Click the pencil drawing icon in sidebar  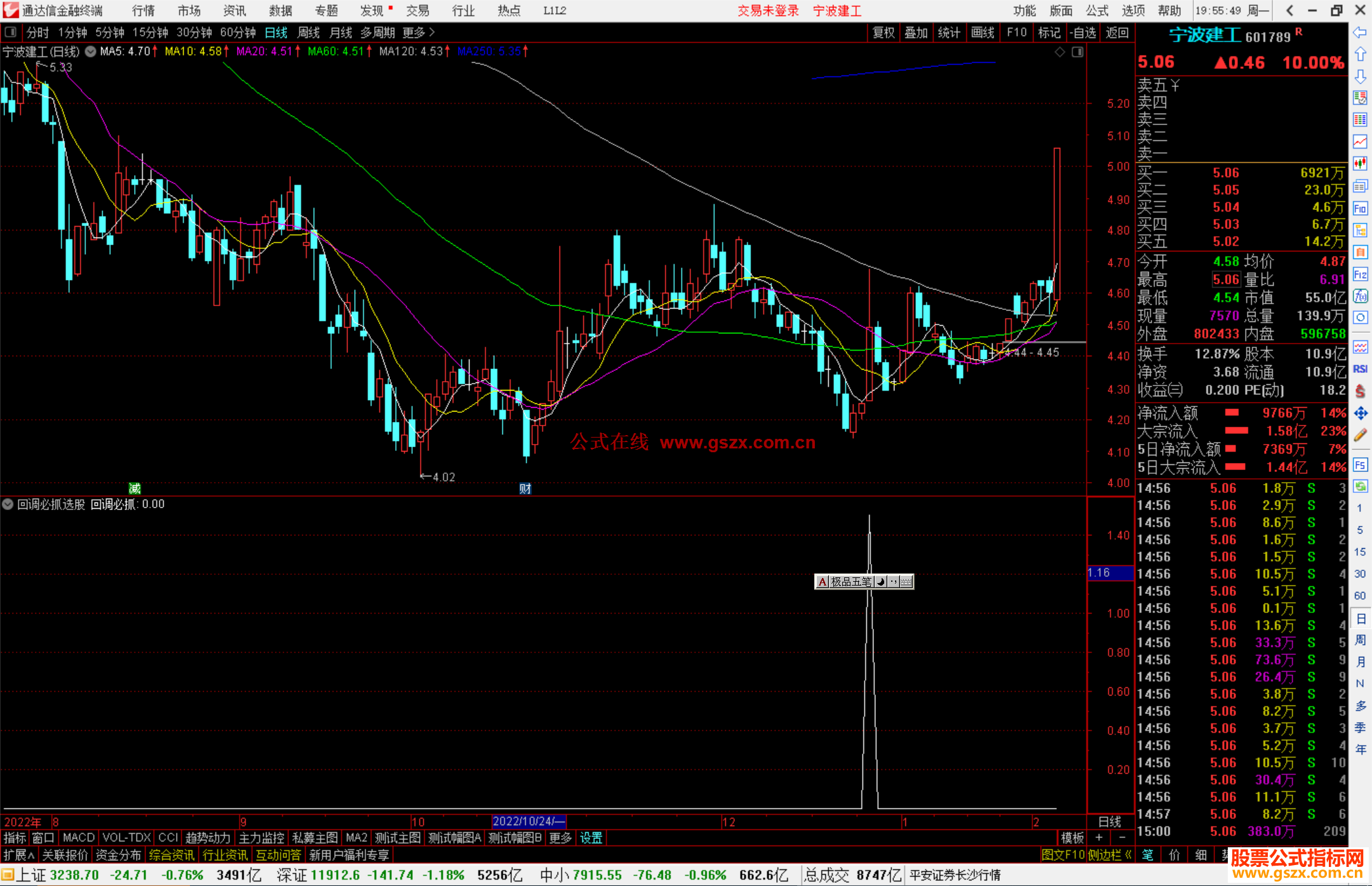pyautogui.click(x=1360, y=435)
